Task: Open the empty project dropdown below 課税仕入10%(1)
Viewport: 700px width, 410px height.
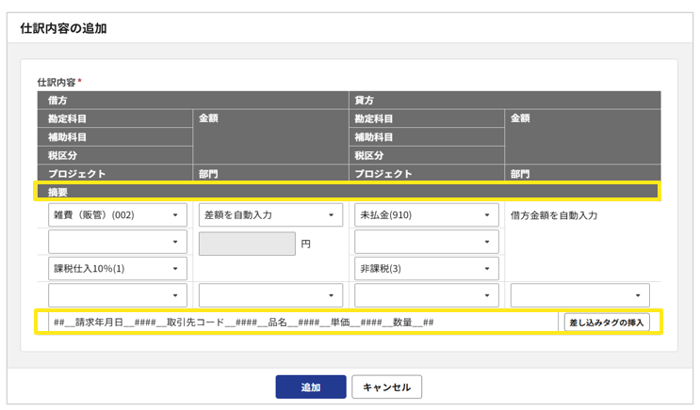Action: tap(116, 295)
